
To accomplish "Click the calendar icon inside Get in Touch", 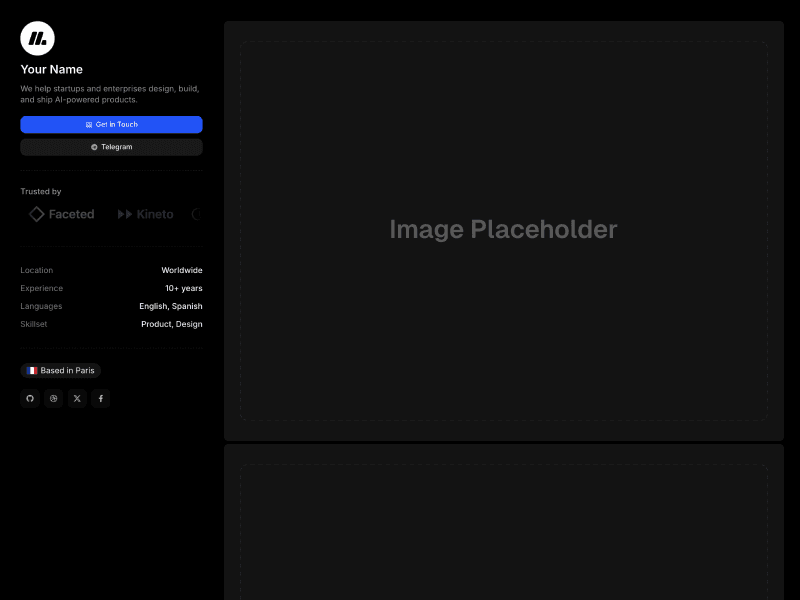I will (89, 124).
